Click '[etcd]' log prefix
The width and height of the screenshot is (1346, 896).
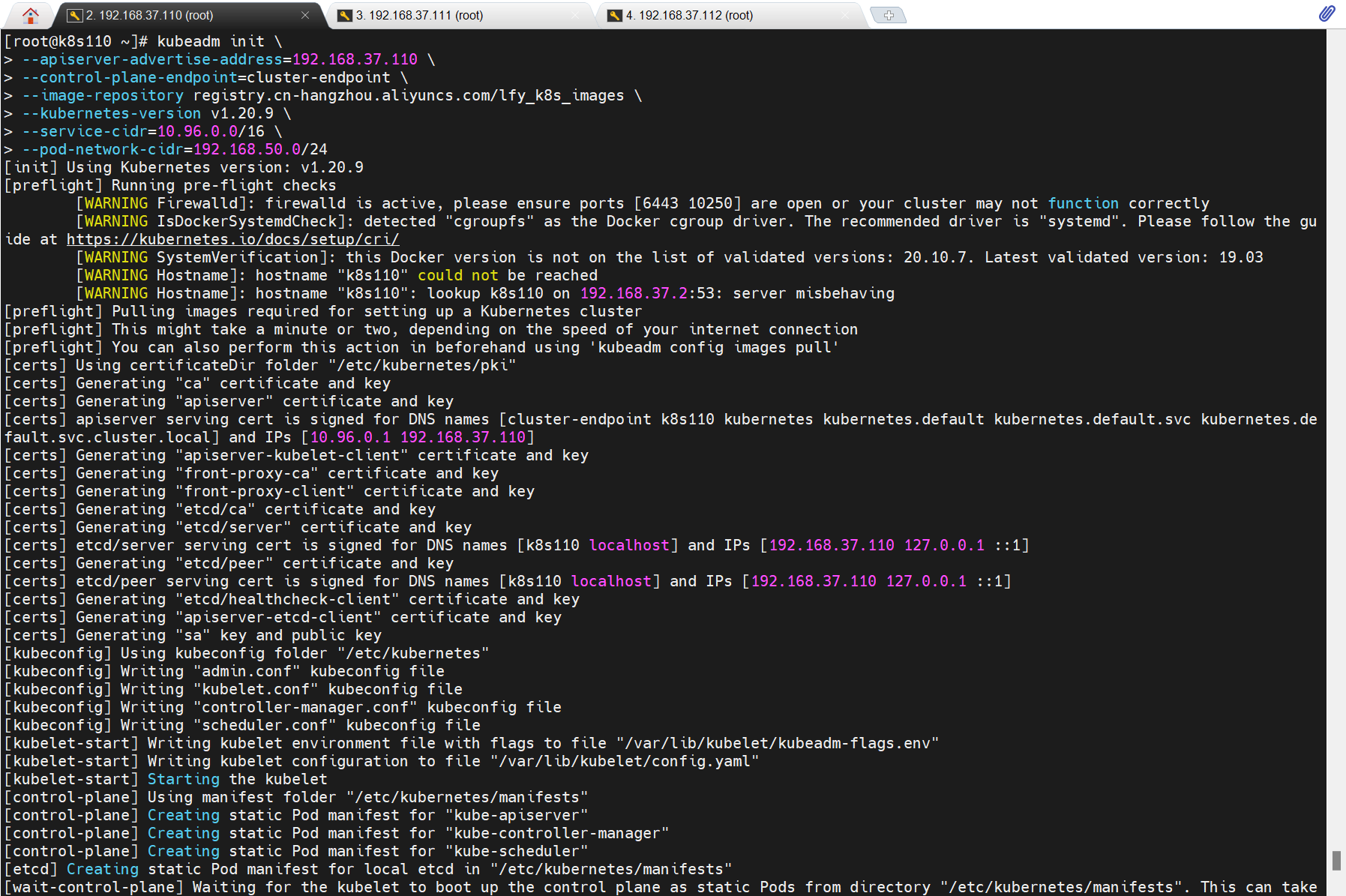[x=31, y=869]
